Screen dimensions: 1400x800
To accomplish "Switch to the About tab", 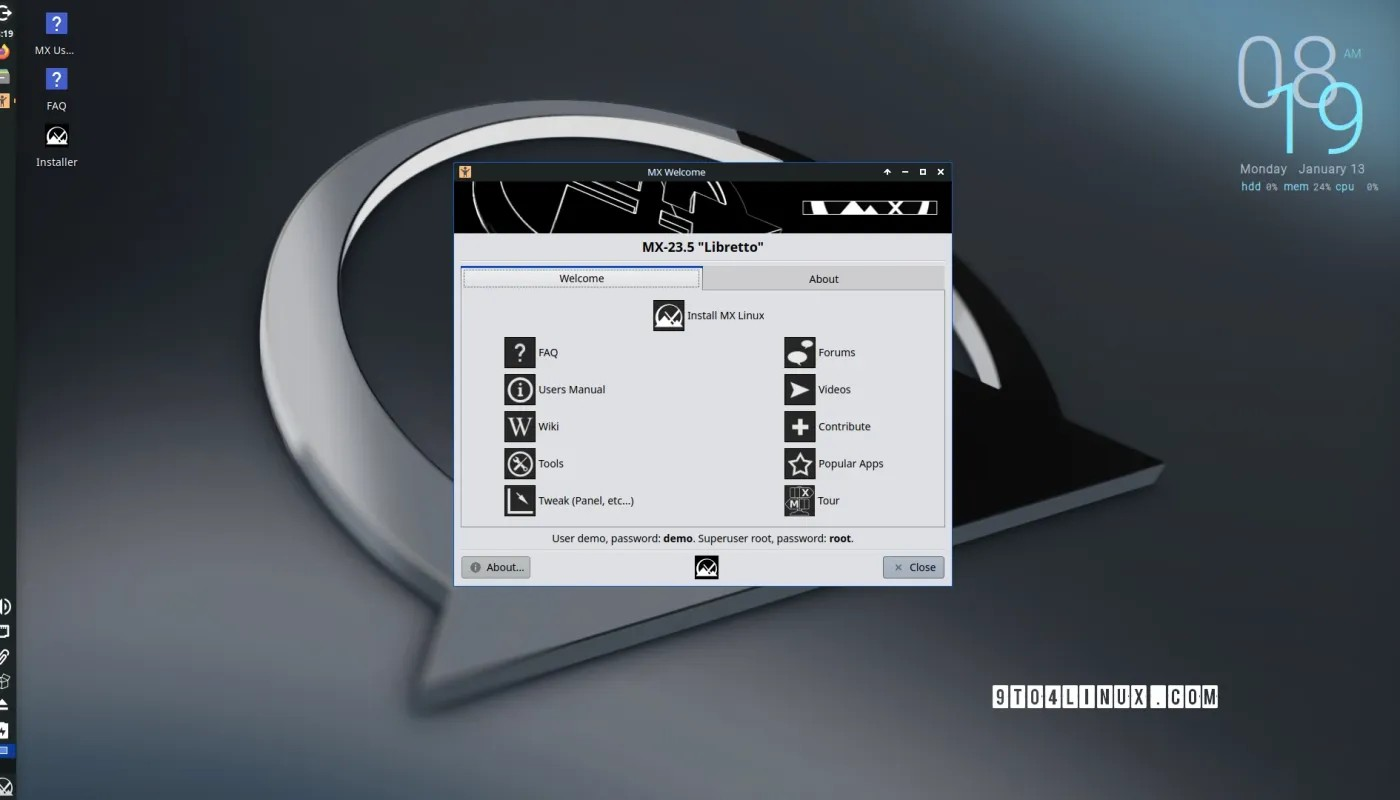I will pos(824,279).
